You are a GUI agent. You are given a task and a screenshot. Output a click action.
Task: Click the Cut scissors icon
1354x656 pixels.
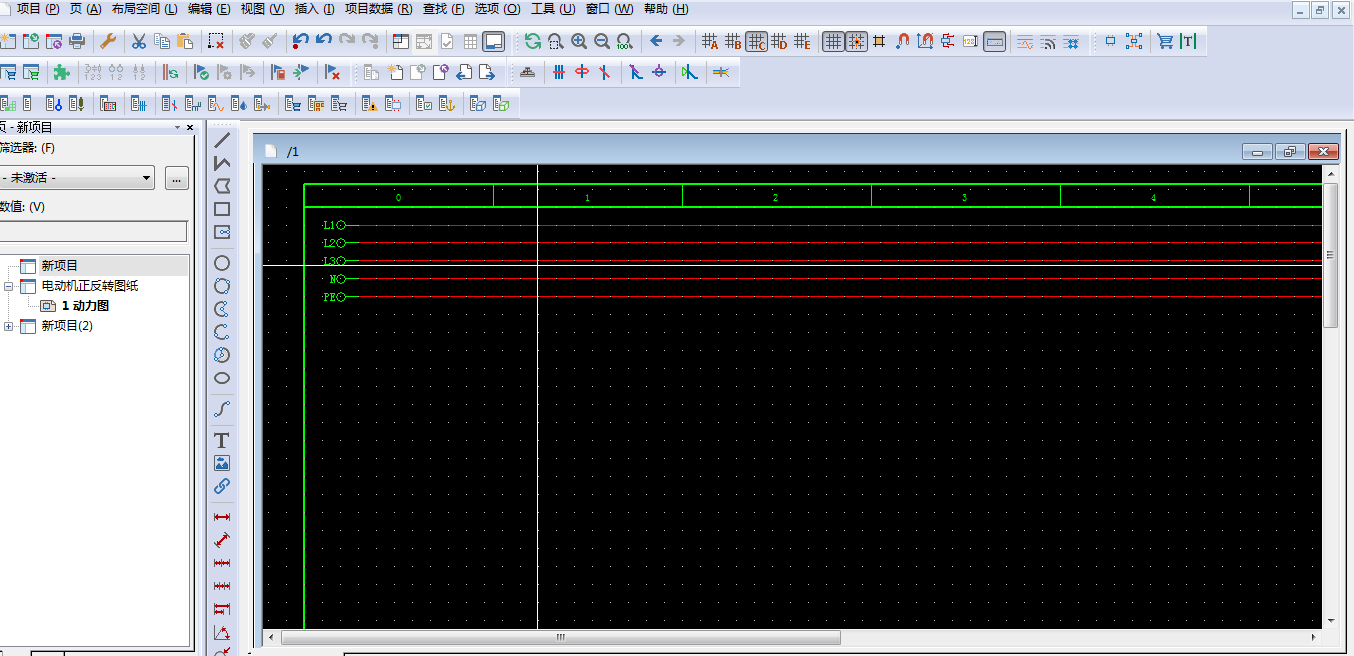pos(139,41)
